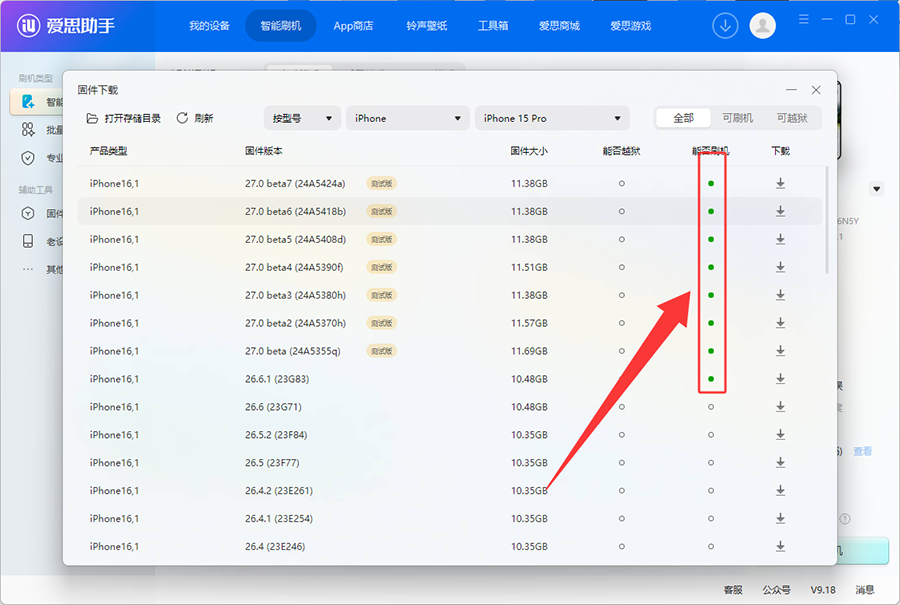Open the 爱思游戏 top tab
This screenshot has height=605, width=900.
[x=630, y=26]
